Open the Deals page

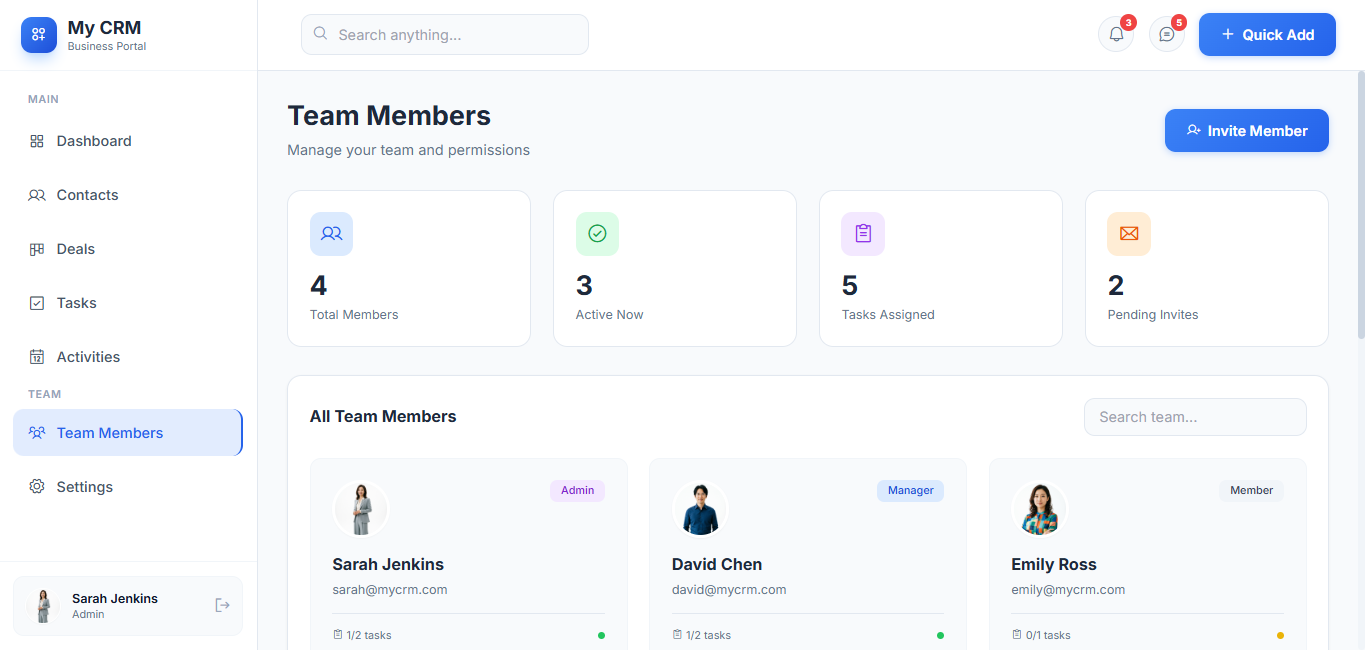(x=76, y=249)
